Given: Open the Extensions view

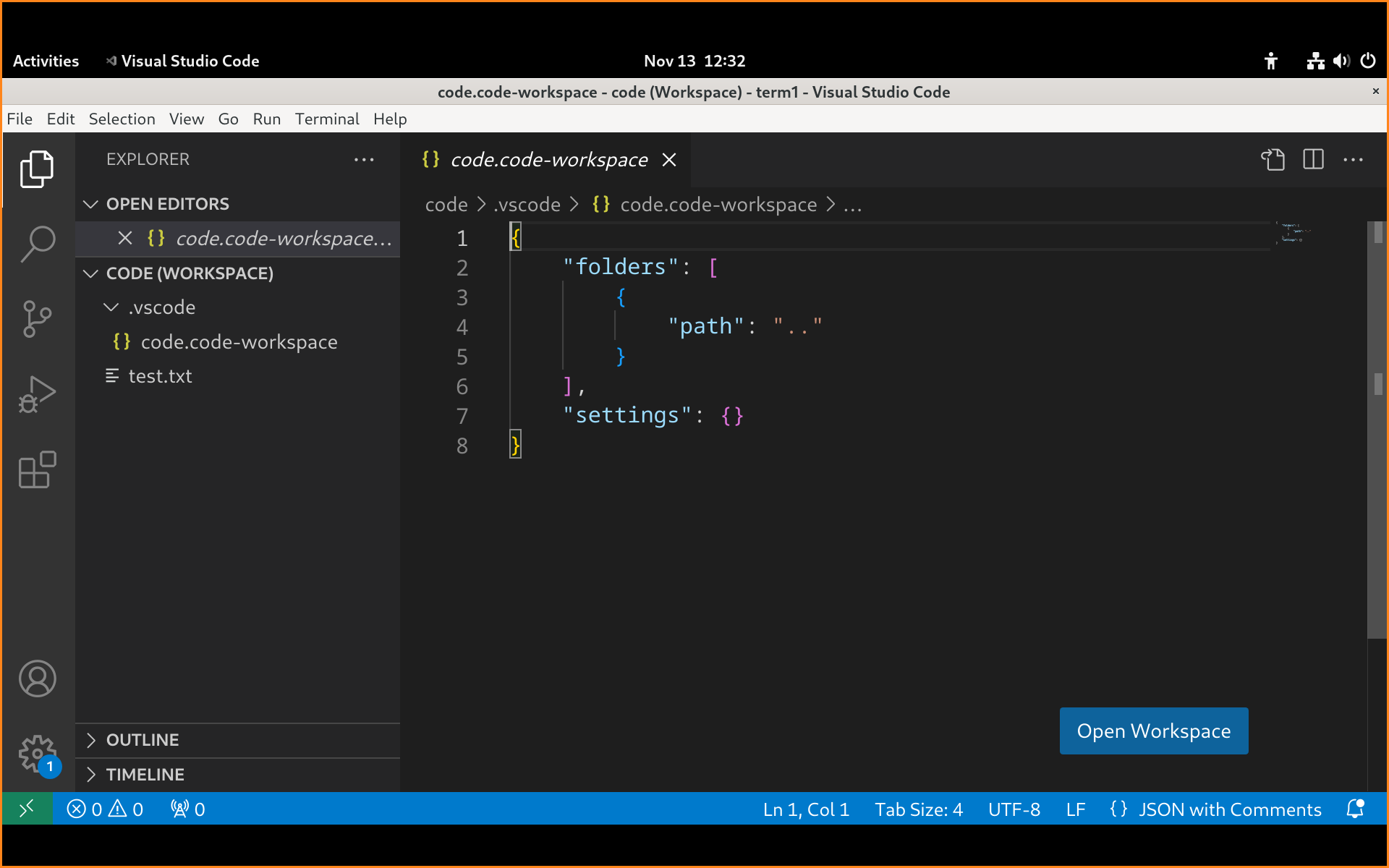Looking at the screenshot, I should point(38,470).
